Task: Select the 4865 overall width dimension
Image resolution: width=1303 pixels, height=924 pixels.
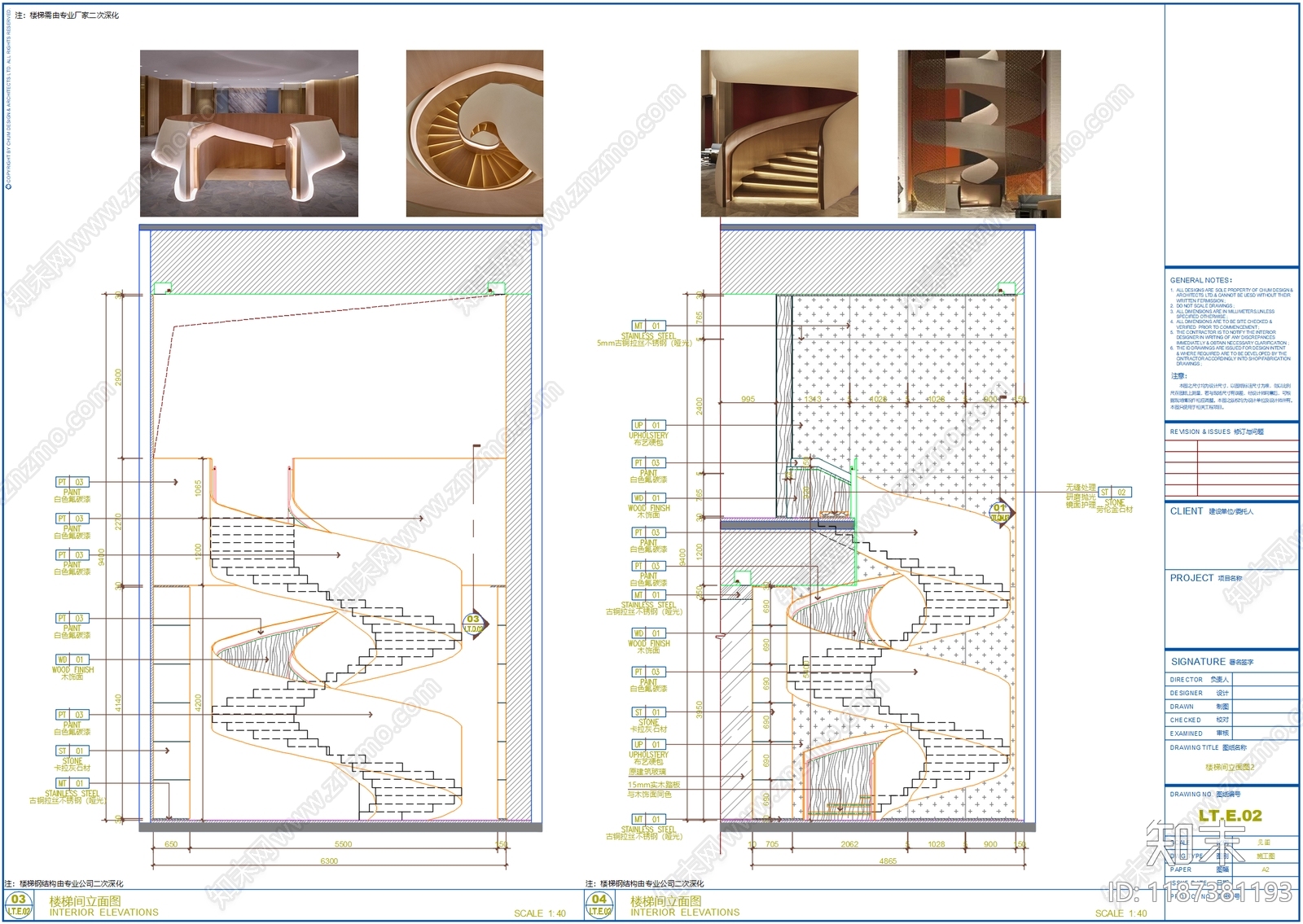Action: click(x=888, y=861)
